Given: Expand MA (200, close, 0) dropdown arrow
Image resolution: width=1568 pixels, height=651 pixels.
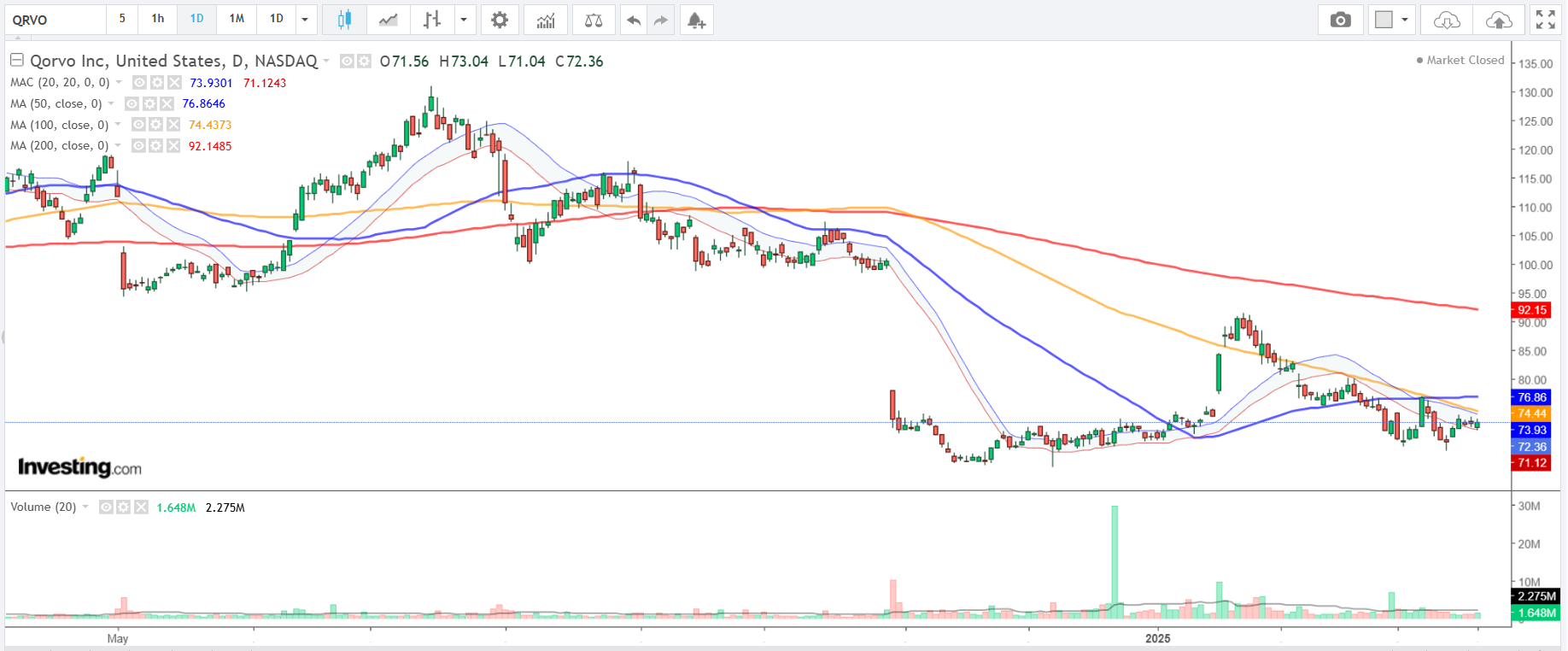Looking at the screenshot, I should pyautogui.click(x=118, y=146).
